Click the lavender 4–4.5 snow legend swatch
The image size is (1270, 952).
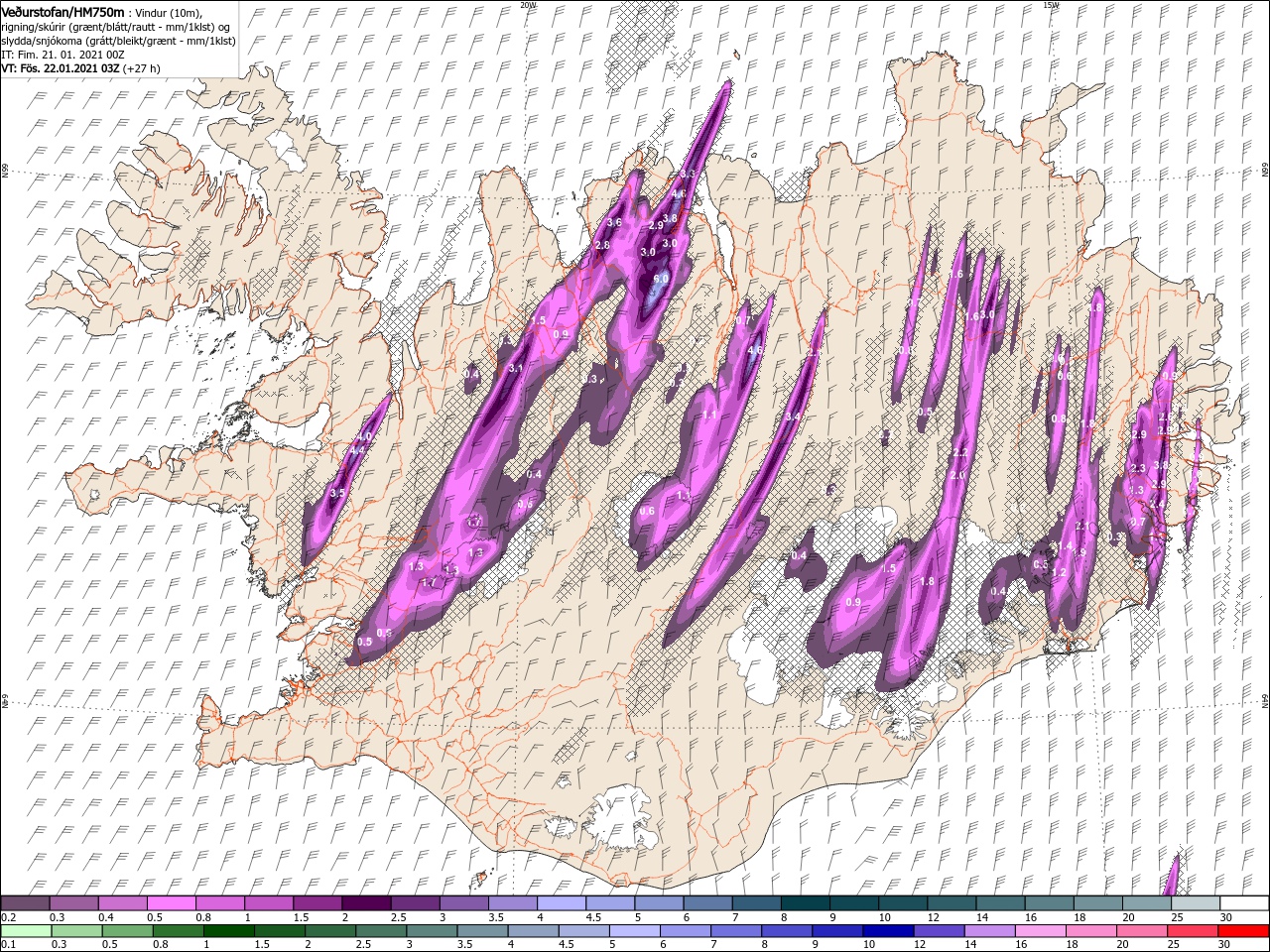(561, 903)
